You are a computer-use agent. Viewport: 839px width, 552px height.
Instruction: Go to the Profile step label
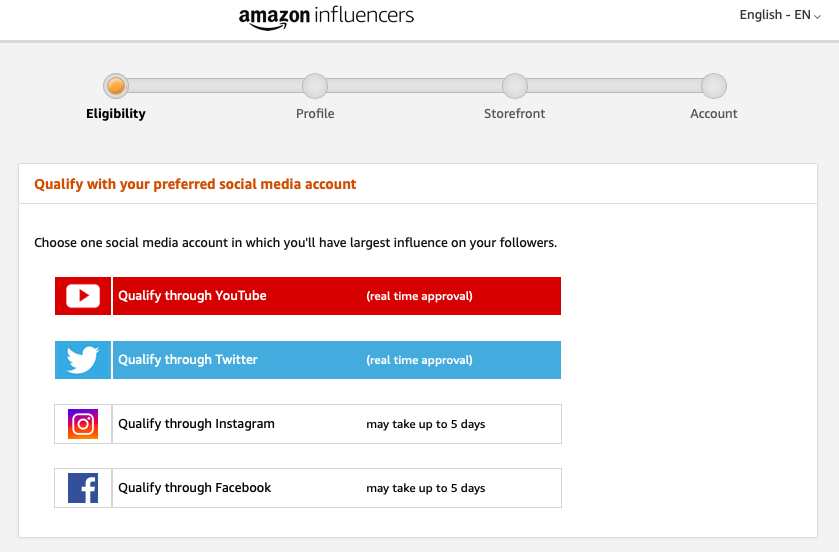pos(315,114)
